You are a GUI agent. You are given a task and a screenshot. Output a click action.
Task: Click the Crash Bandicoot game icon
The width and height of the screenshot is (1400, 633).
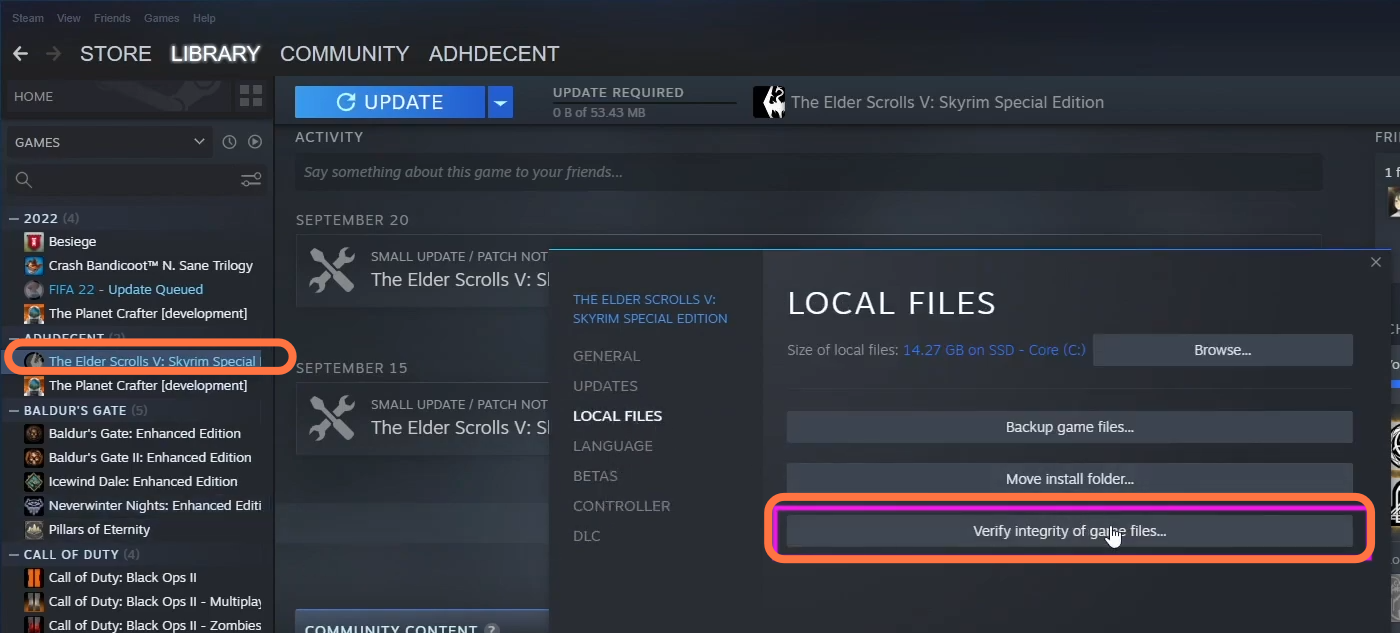click(x=34, y=265)
